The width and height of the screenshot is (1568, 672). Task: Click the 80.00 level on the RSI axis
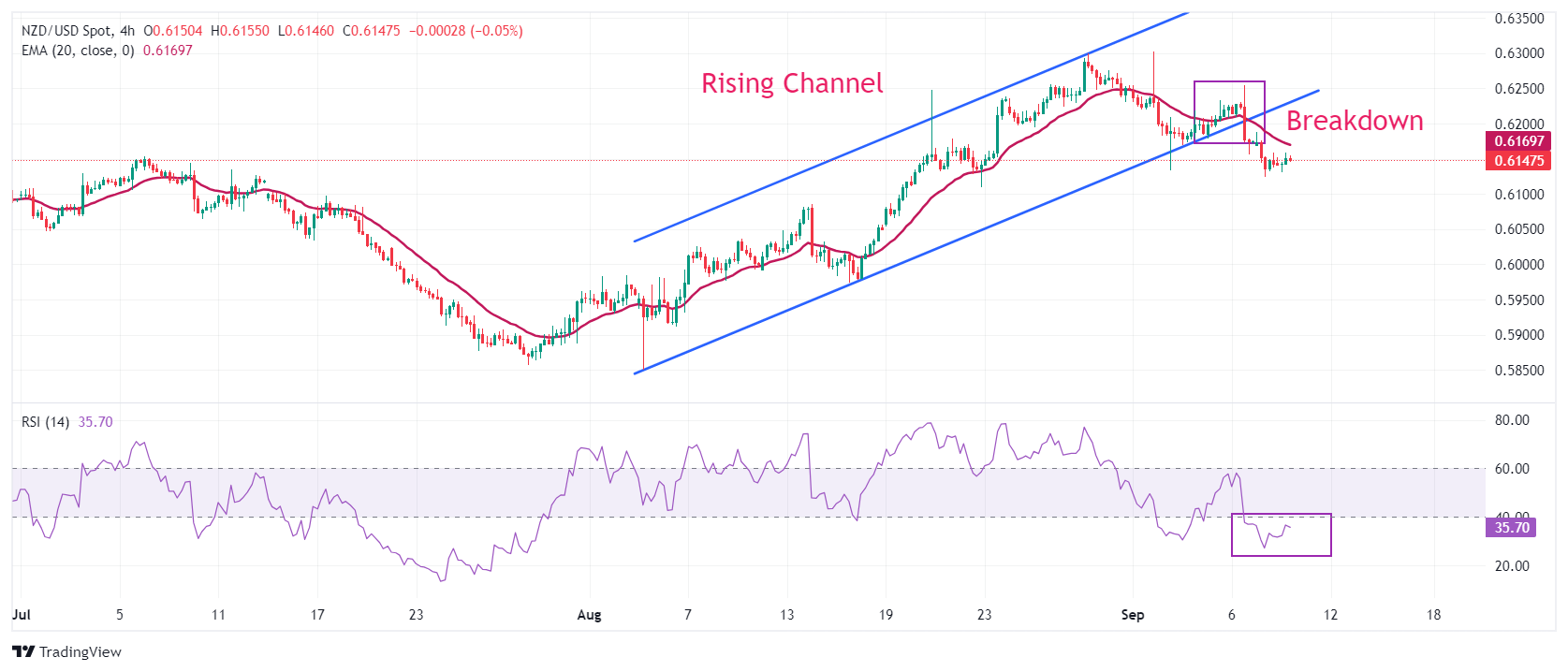pyautogui.click(x=1512, y=420)
